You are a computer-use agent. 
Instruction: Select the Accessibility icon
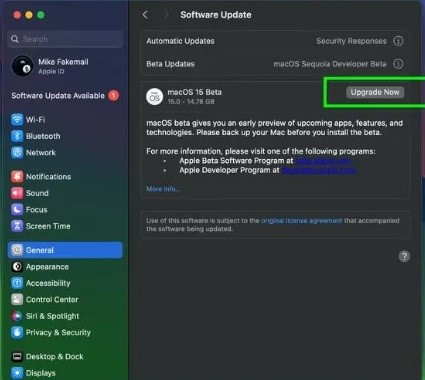pos(17,283)
